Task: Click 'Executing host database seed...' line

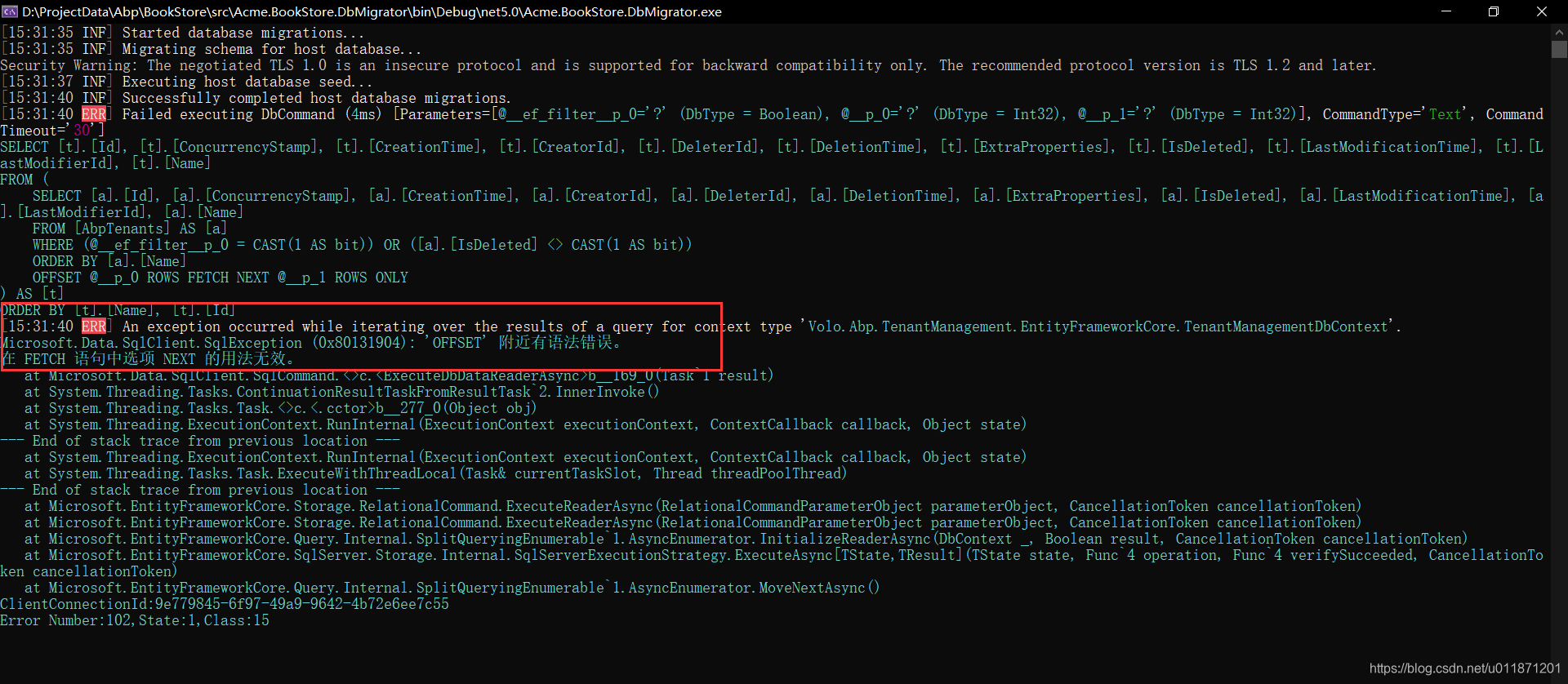Action: click(186, 82)
